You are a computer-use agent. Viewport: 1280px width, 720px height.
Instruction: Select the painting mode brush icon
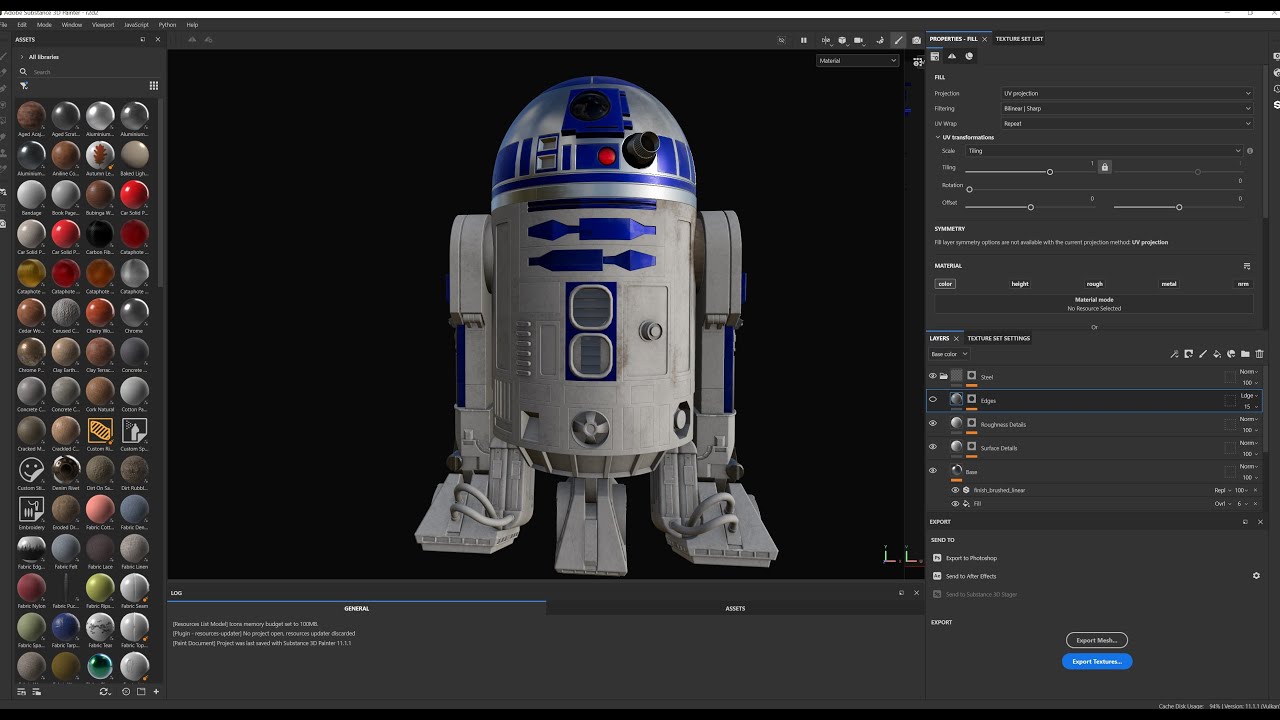pyautogui.click(x=898, y=40)
